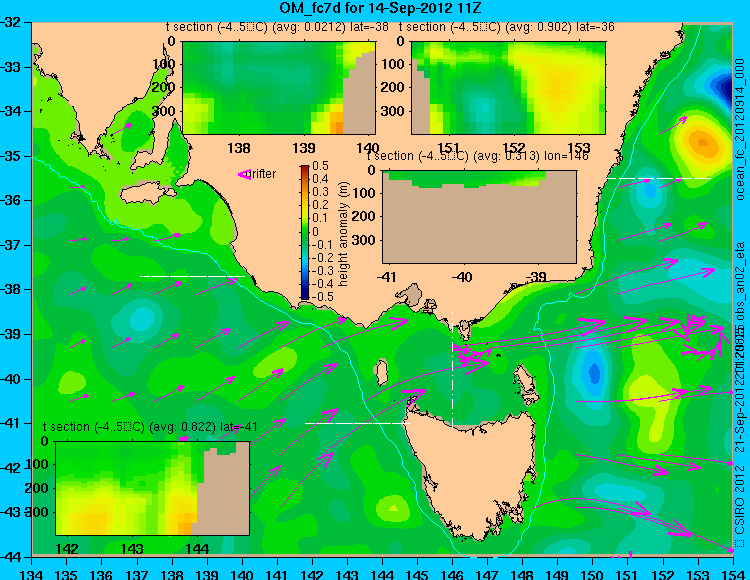The image size is (750, 580).
Task: Click the 'height anomaly (m)' colorbar label
Action: coord(343,234)
